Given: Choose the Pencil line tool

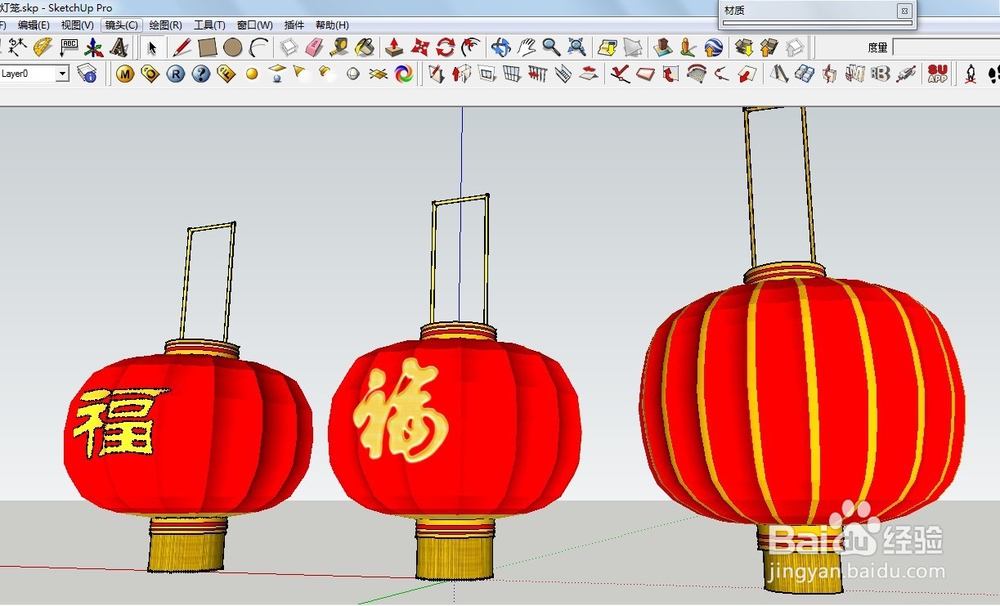Looking at the screenshot, I should (182, 48).
